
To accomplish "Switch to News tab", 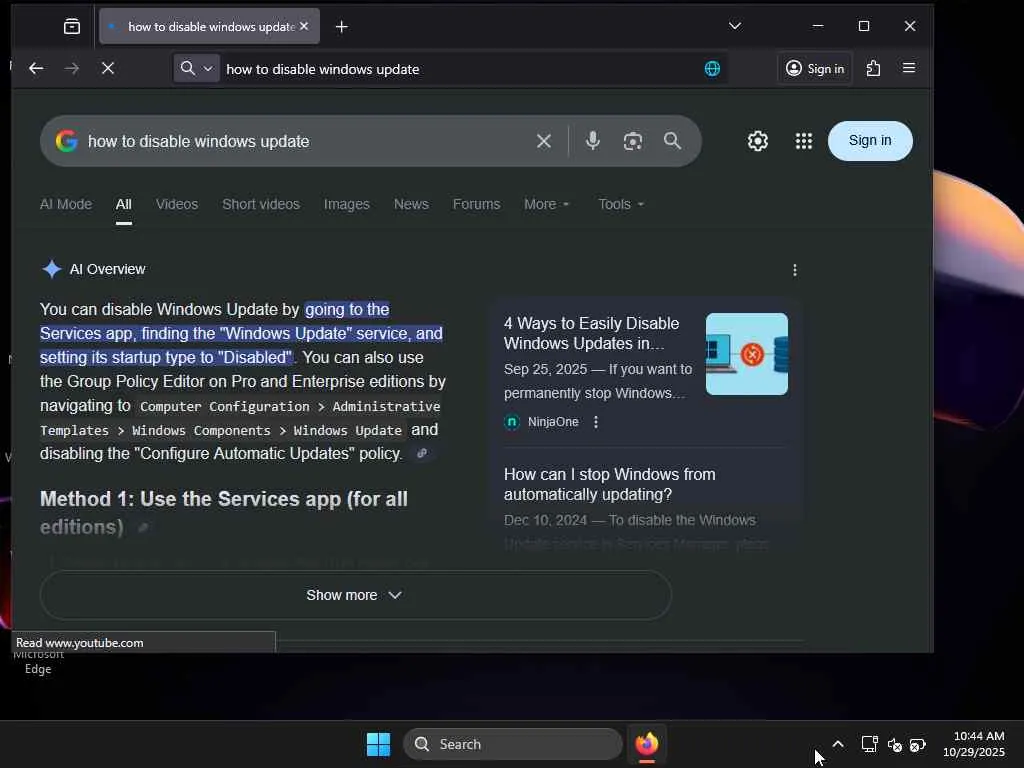I will 411,204.
